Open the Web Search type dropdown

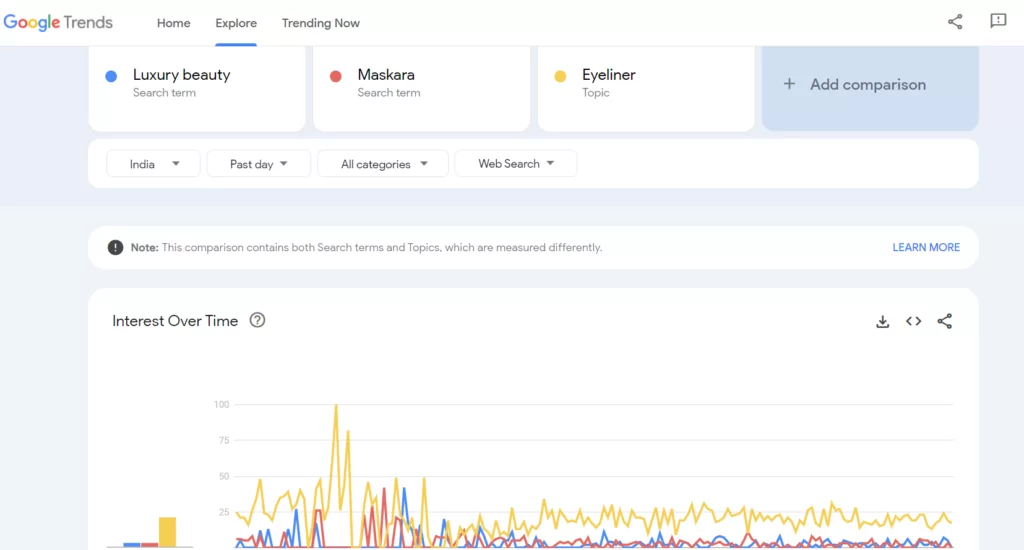(x=516, y=164)
